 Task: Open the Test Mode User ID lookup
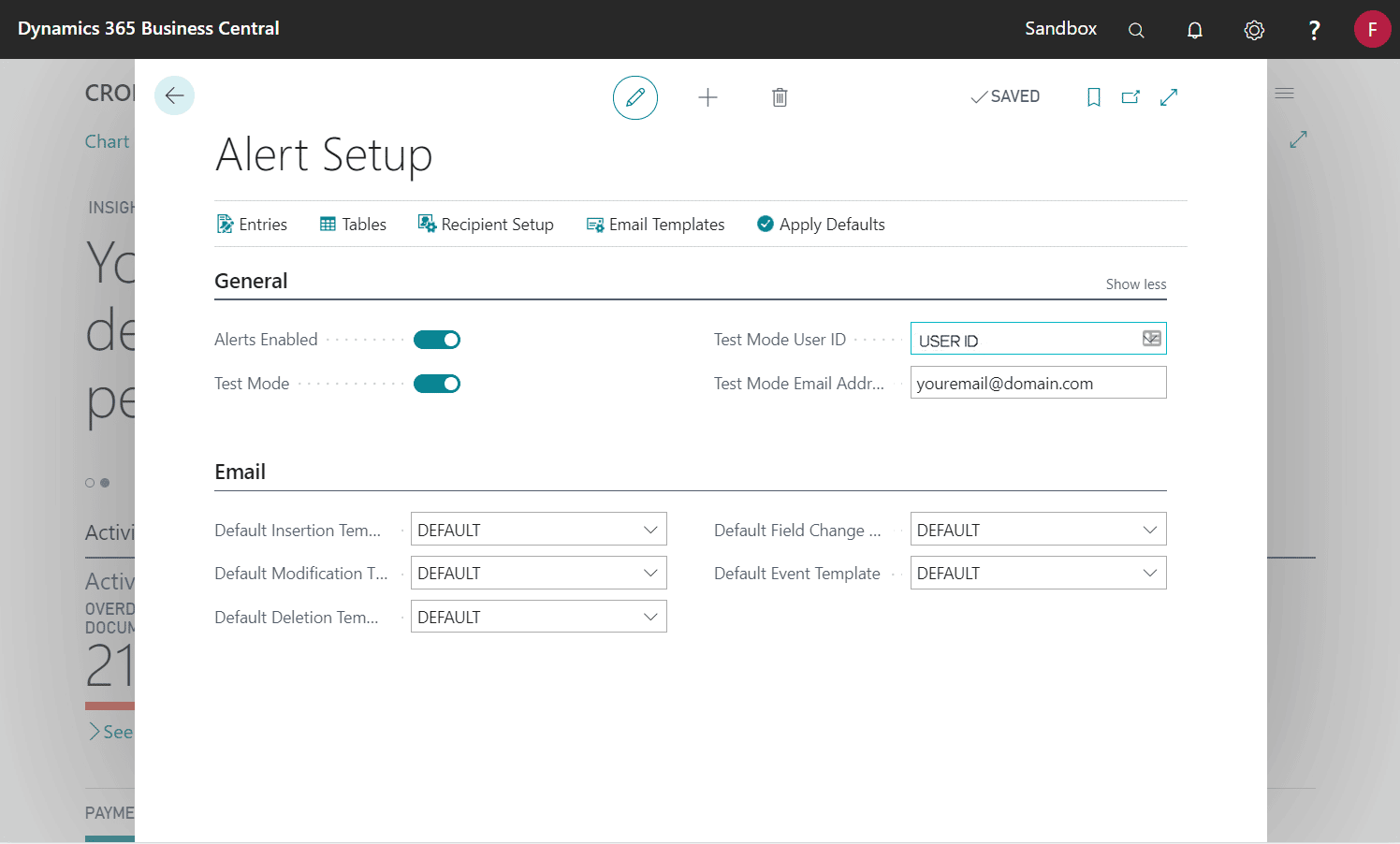click(x=1152, y=339)
